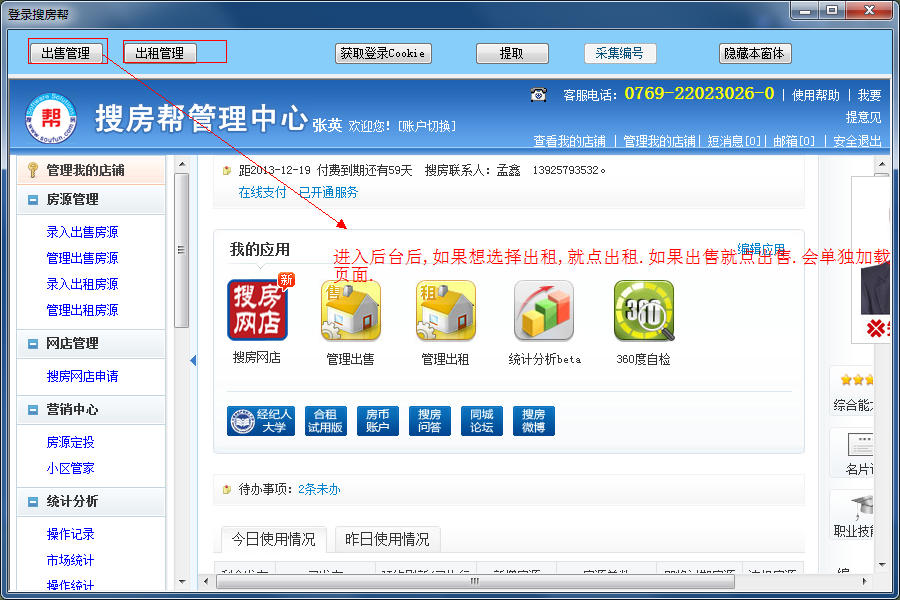Collapse sidebar with blue triangle handle
Viewport: 900px width, 600px height.
pos(193,360)
